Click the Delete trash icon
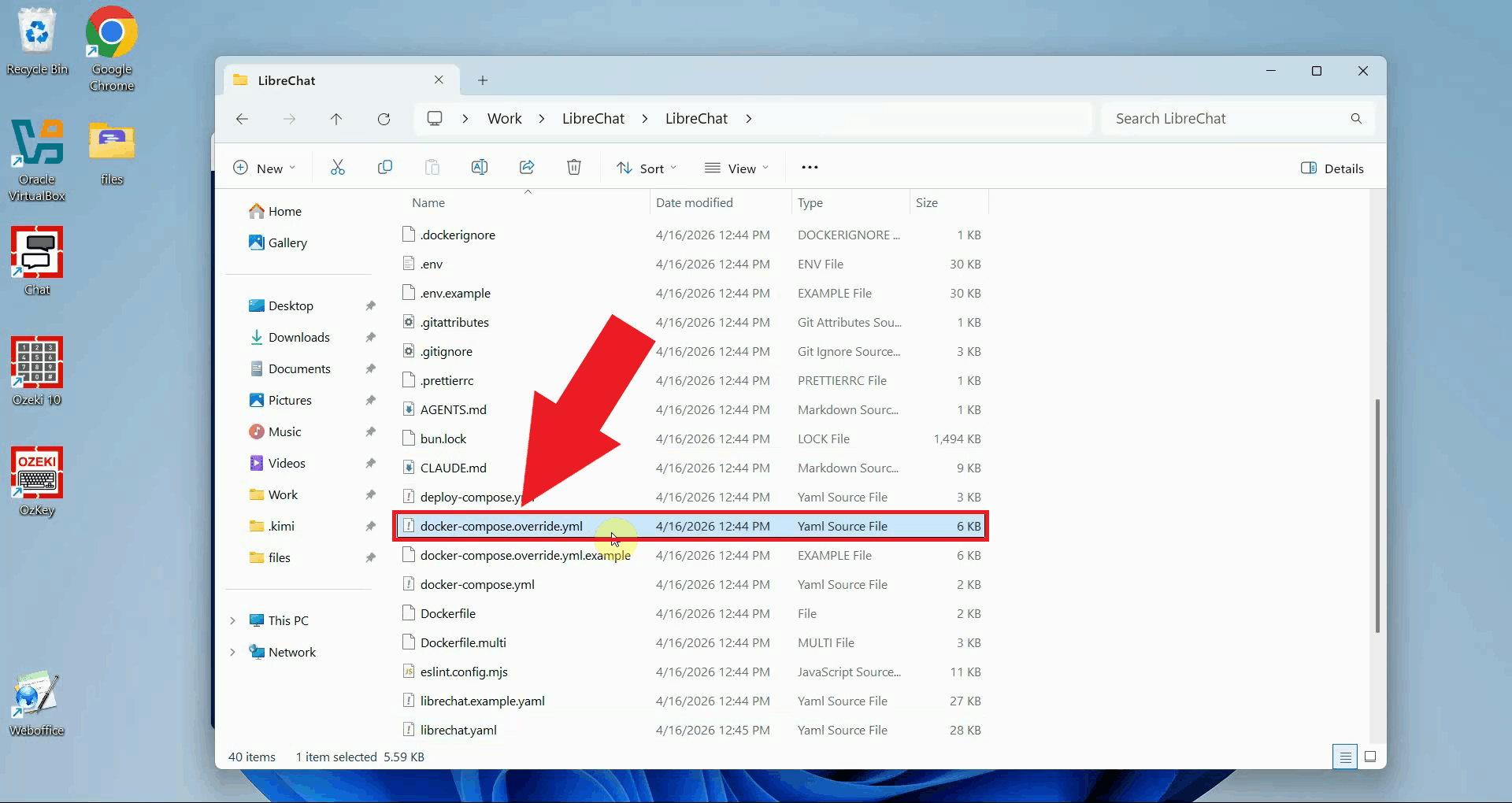This screenshot has width=1512, height=803. coord(574,168)
